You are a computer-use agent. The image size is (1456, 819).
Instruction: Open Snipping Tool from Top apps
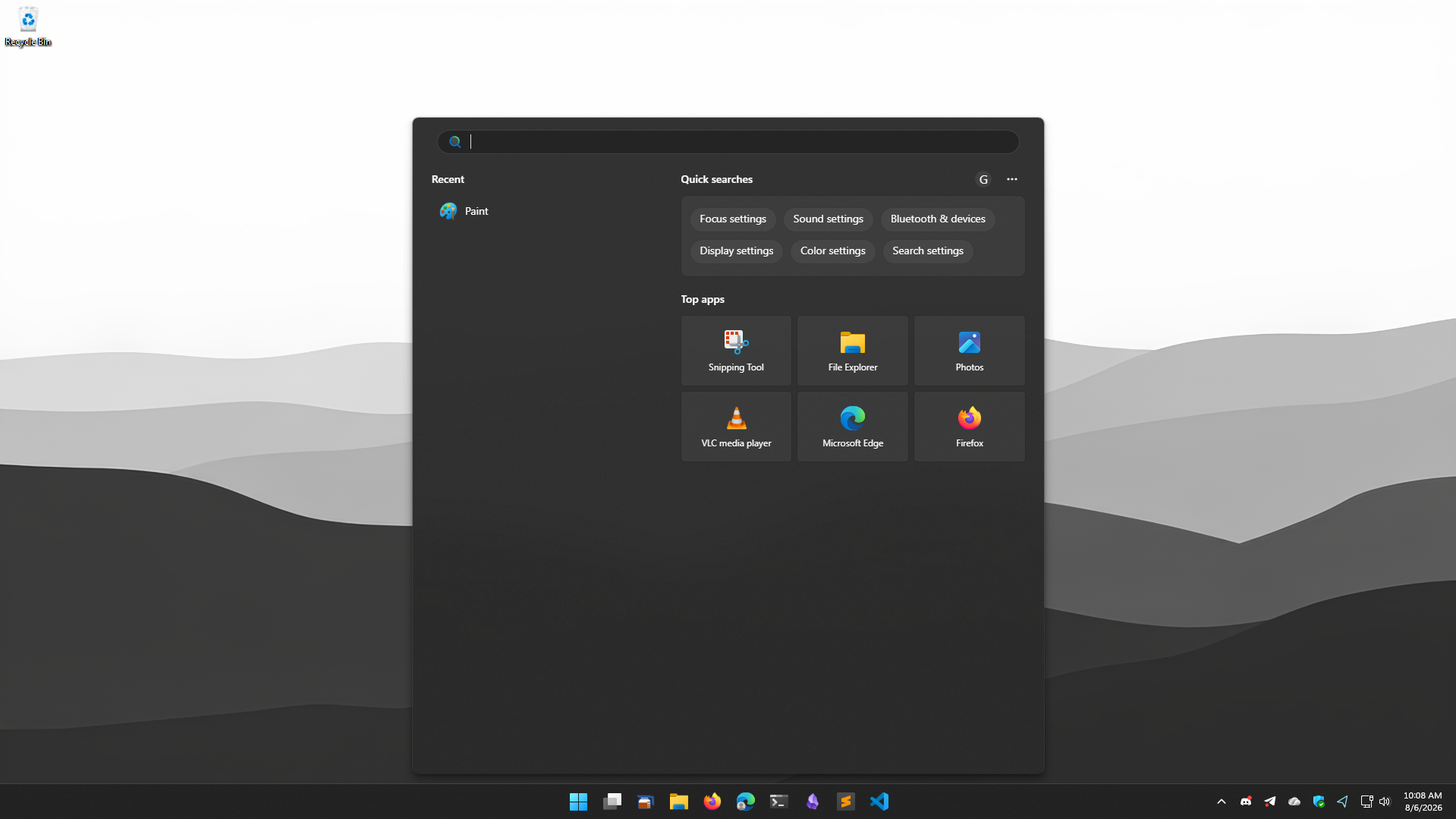(736, 351)
